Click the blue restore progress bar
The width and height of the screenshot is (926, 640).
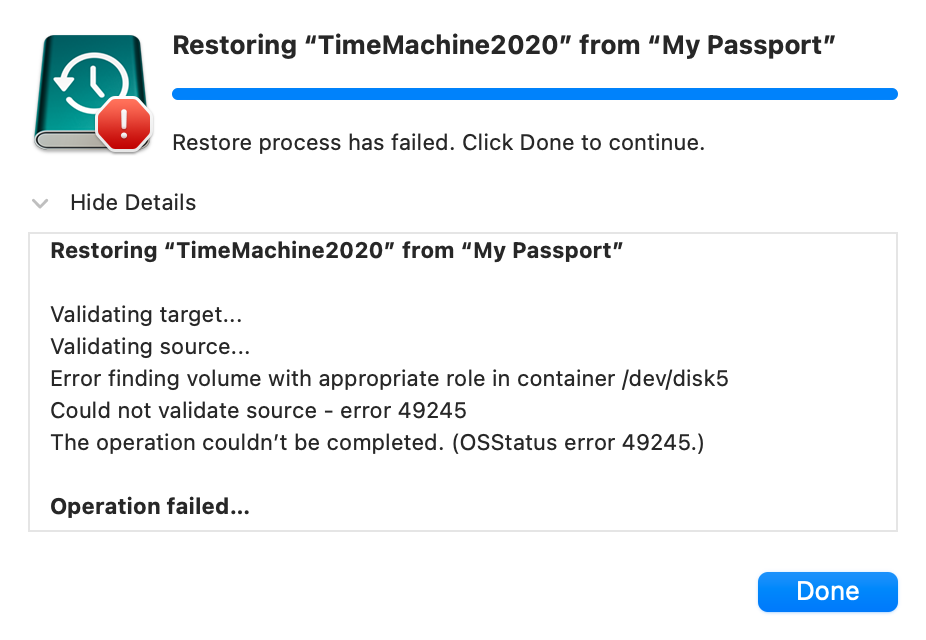coord(534,94)
